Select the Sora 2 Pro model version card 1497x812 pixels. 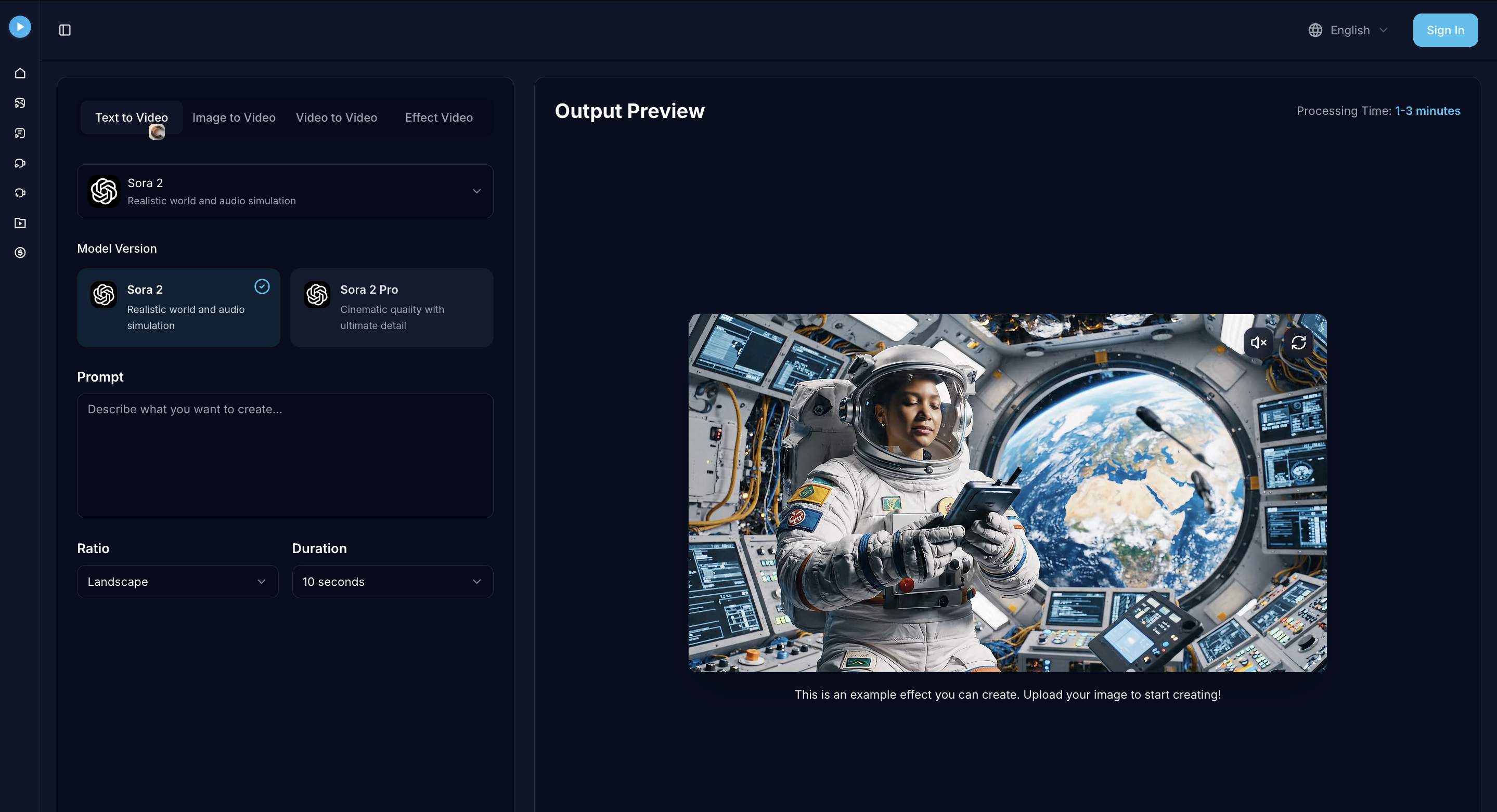[x=392, y=308]
